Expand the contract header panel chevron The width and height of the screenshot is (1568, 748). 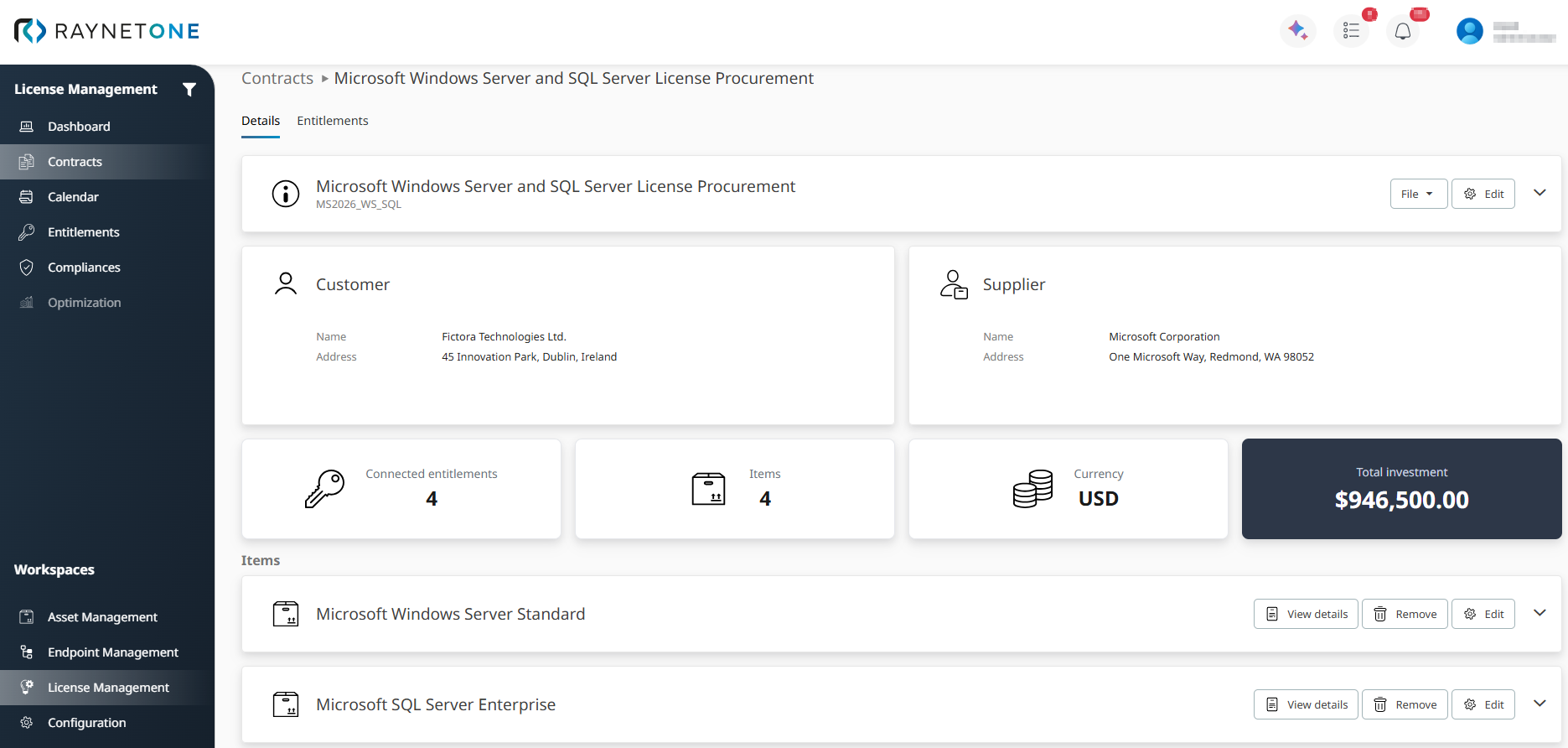click(1540, 193)
